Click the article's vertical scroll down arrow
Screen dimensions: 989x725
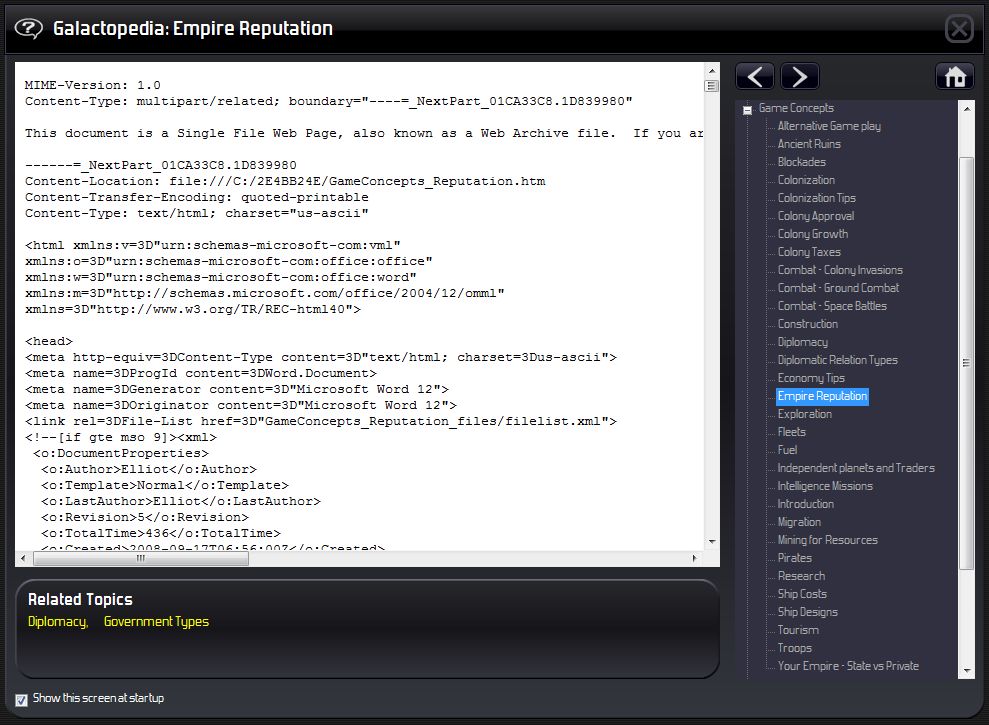[711, 541]
